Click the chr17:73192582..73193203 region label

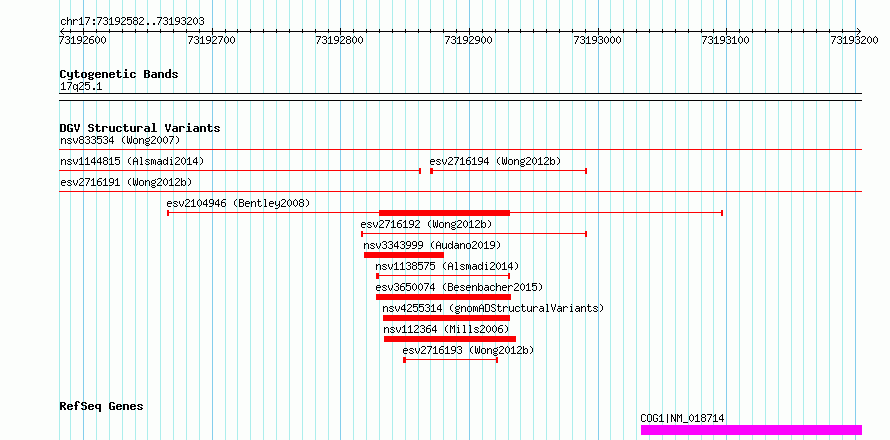tap(132, 22)
